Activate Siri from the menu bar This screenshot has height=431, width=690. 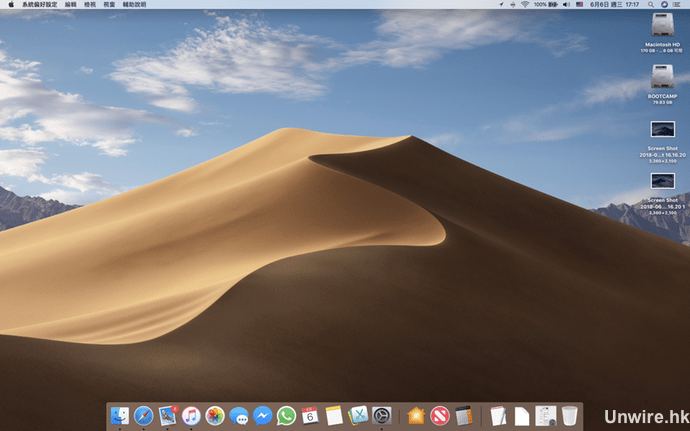coord(664,4)
